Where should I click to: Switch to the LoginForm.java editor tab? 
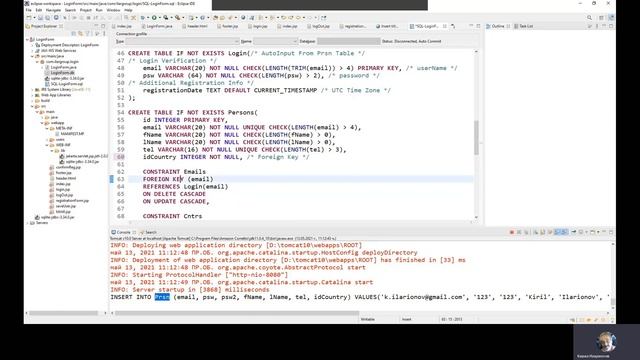156,26
